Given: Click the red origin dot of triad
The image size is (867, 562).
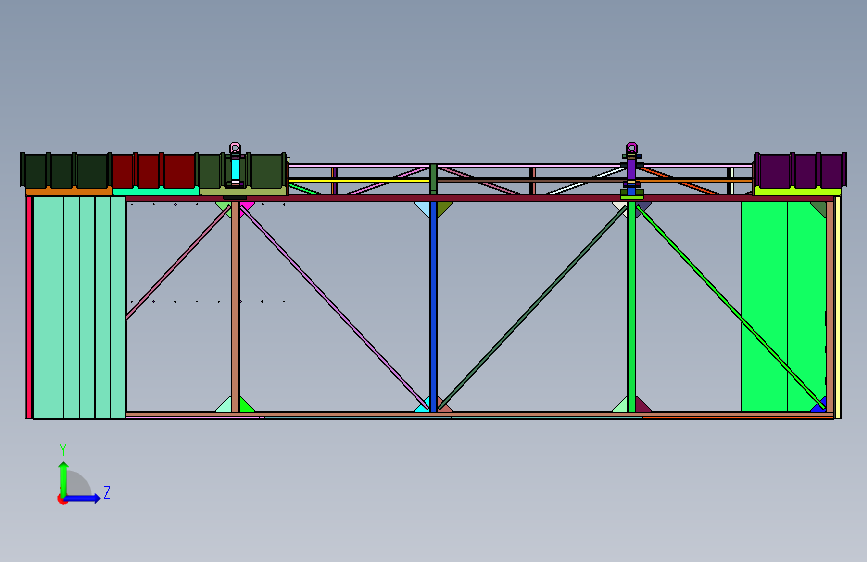Looking at the screenshot, I should coord(62,499).
